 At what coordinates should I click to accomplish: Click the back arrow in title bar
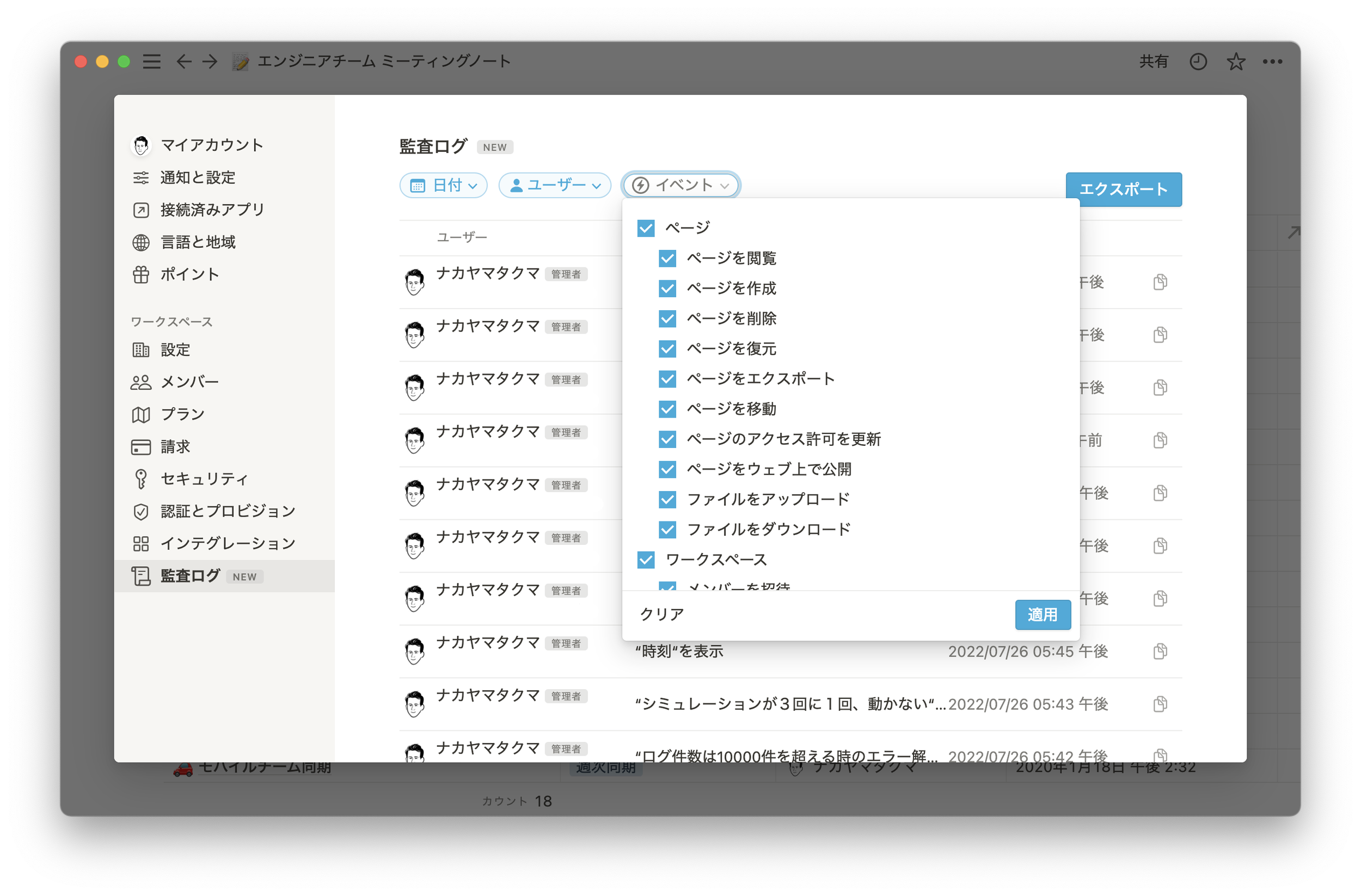click(183, 61)
